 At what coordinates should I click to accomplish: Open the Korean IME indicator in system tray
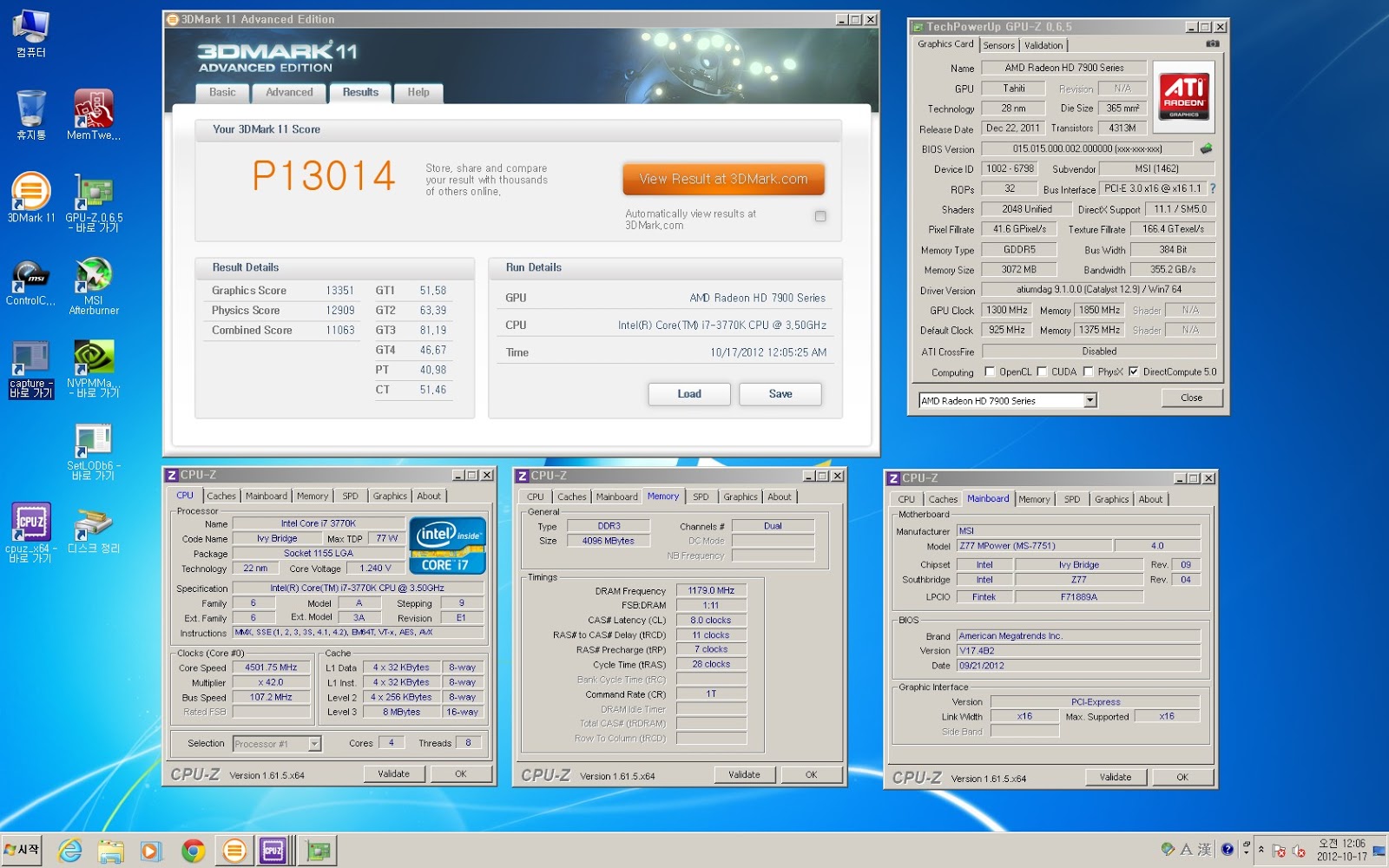1187,849
